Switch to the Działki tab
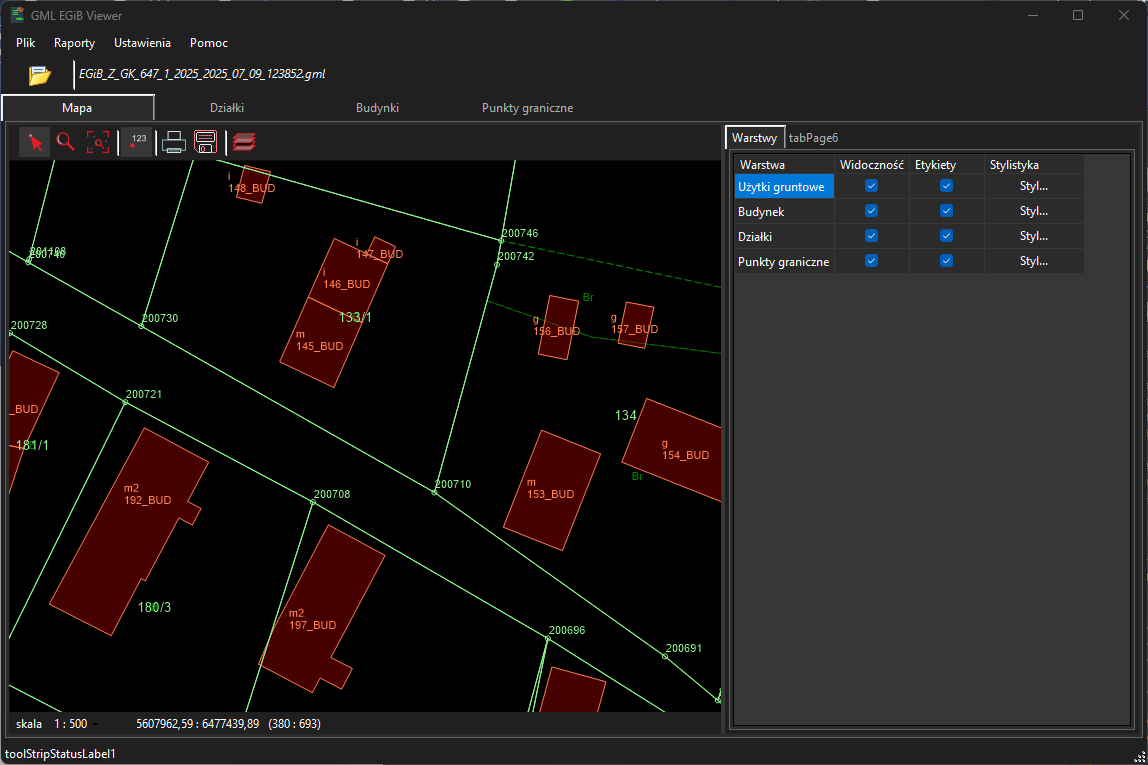The height and width of the screenshot is (765, 1148). pyautogui.click(x=227, y=108)
